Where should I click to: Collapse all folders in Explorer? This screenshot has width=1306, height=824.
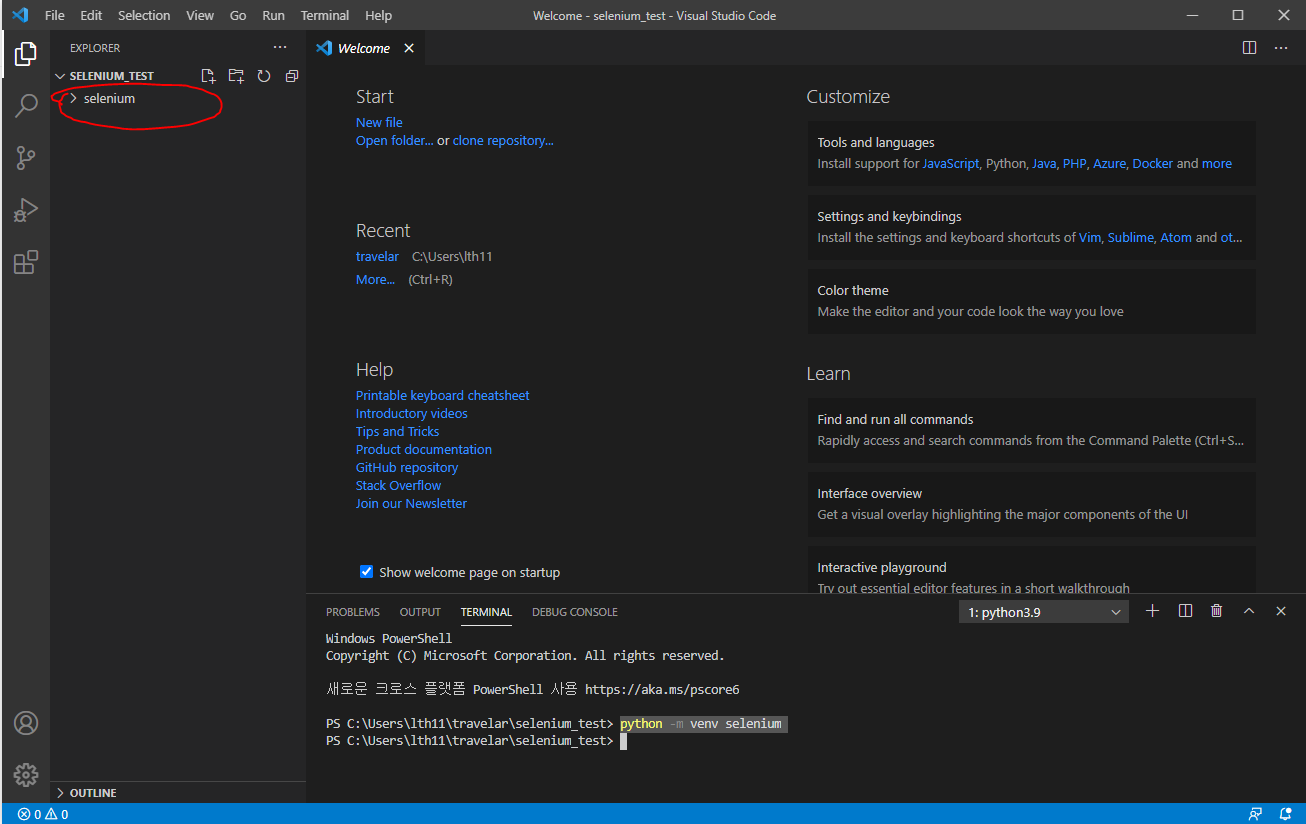[x=292, y=76]
